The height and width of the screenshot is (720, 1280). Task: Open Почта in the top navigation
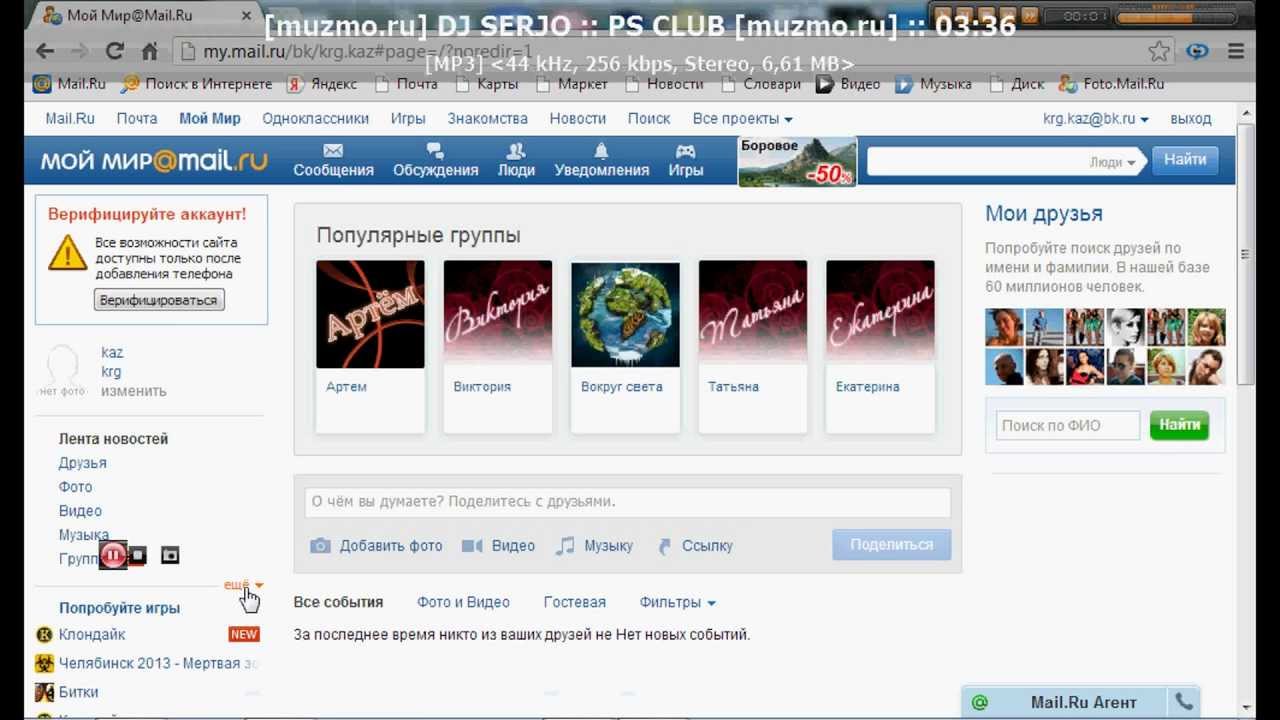pyautogui.click(x=136, y=118)
